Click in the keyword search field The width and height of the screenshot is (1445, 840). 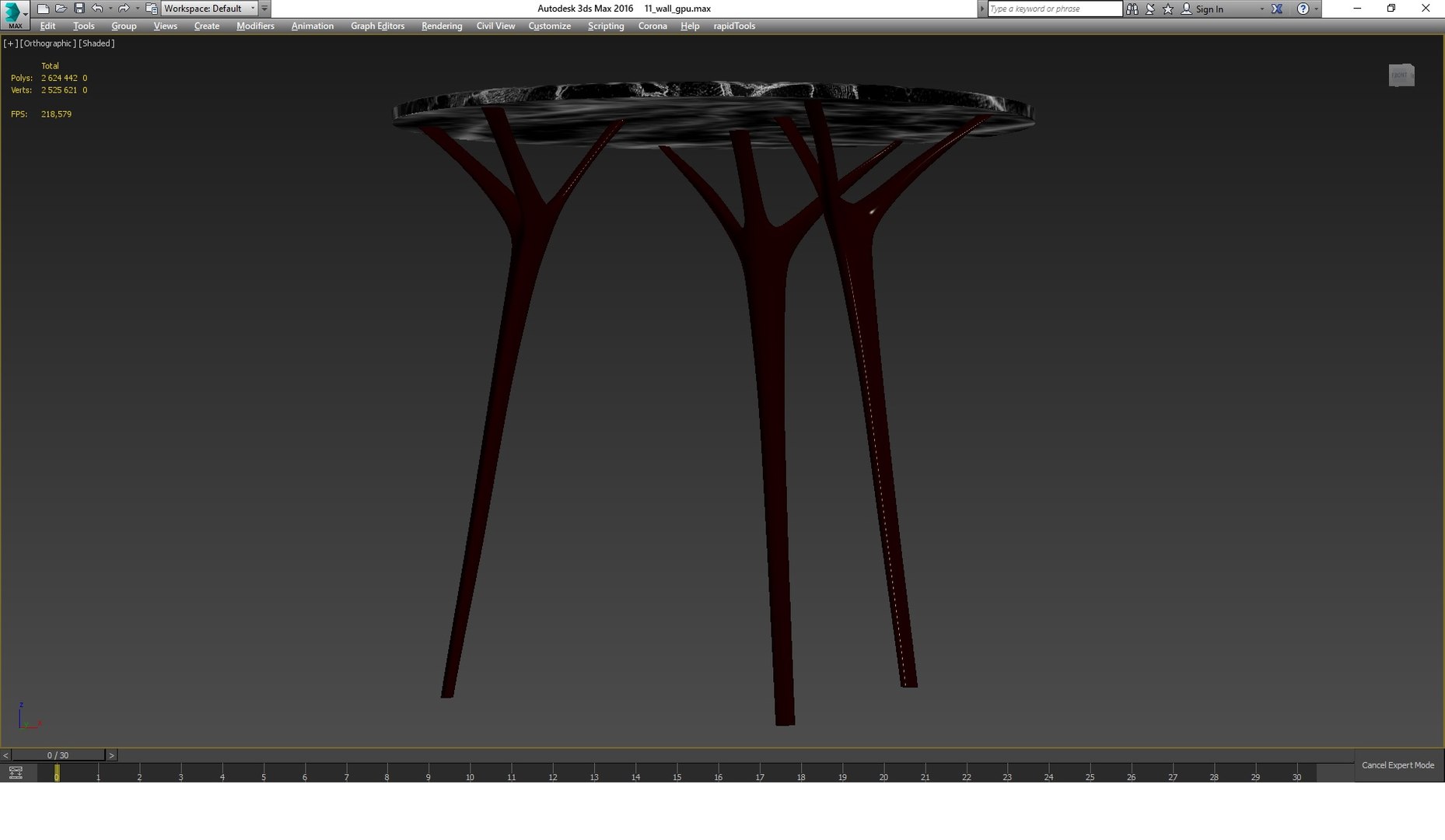tap(1055, 9)
